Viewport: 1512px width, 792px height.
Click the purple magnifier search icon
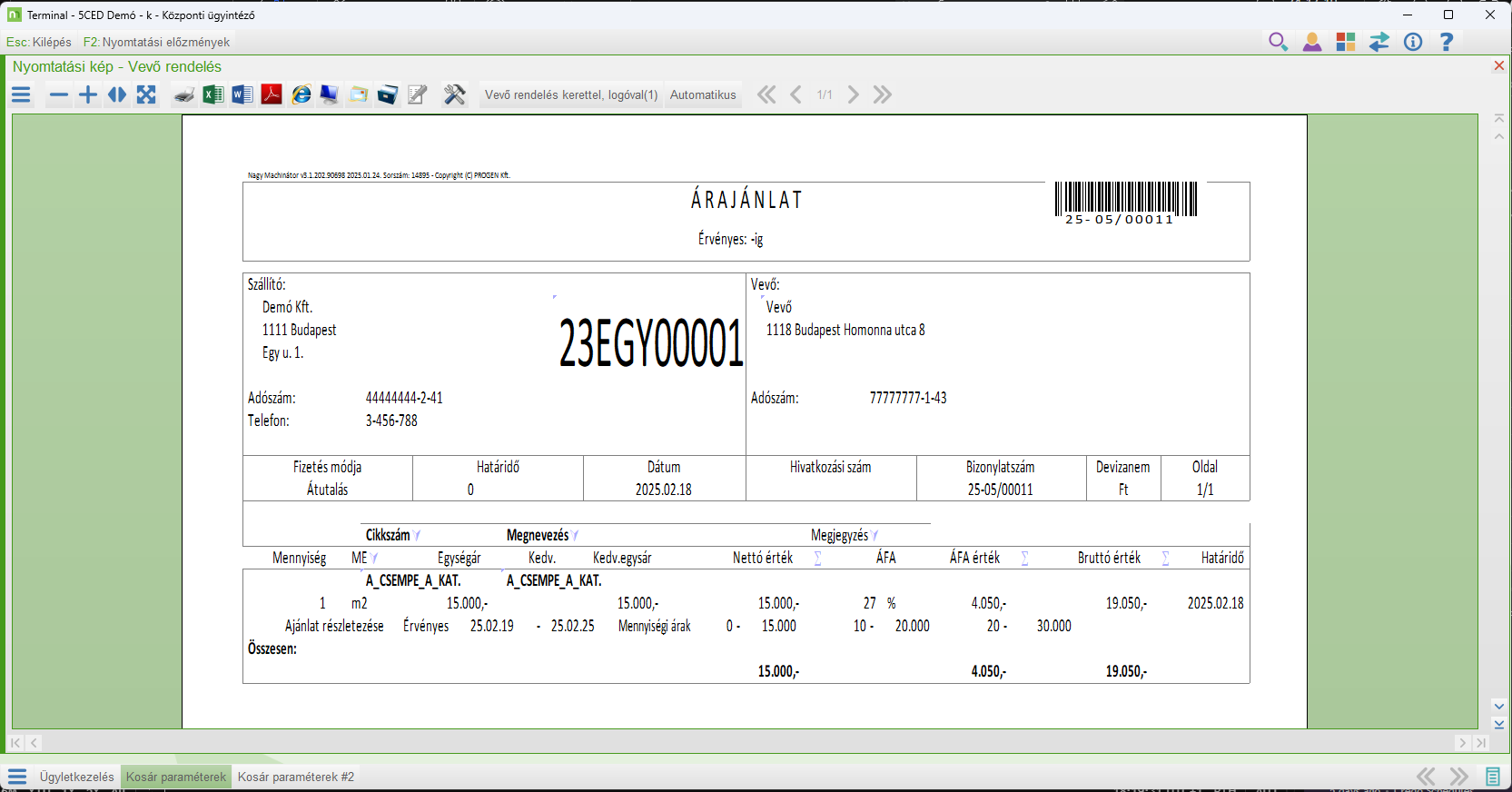pyautogui.click(x=1278, y=42)
